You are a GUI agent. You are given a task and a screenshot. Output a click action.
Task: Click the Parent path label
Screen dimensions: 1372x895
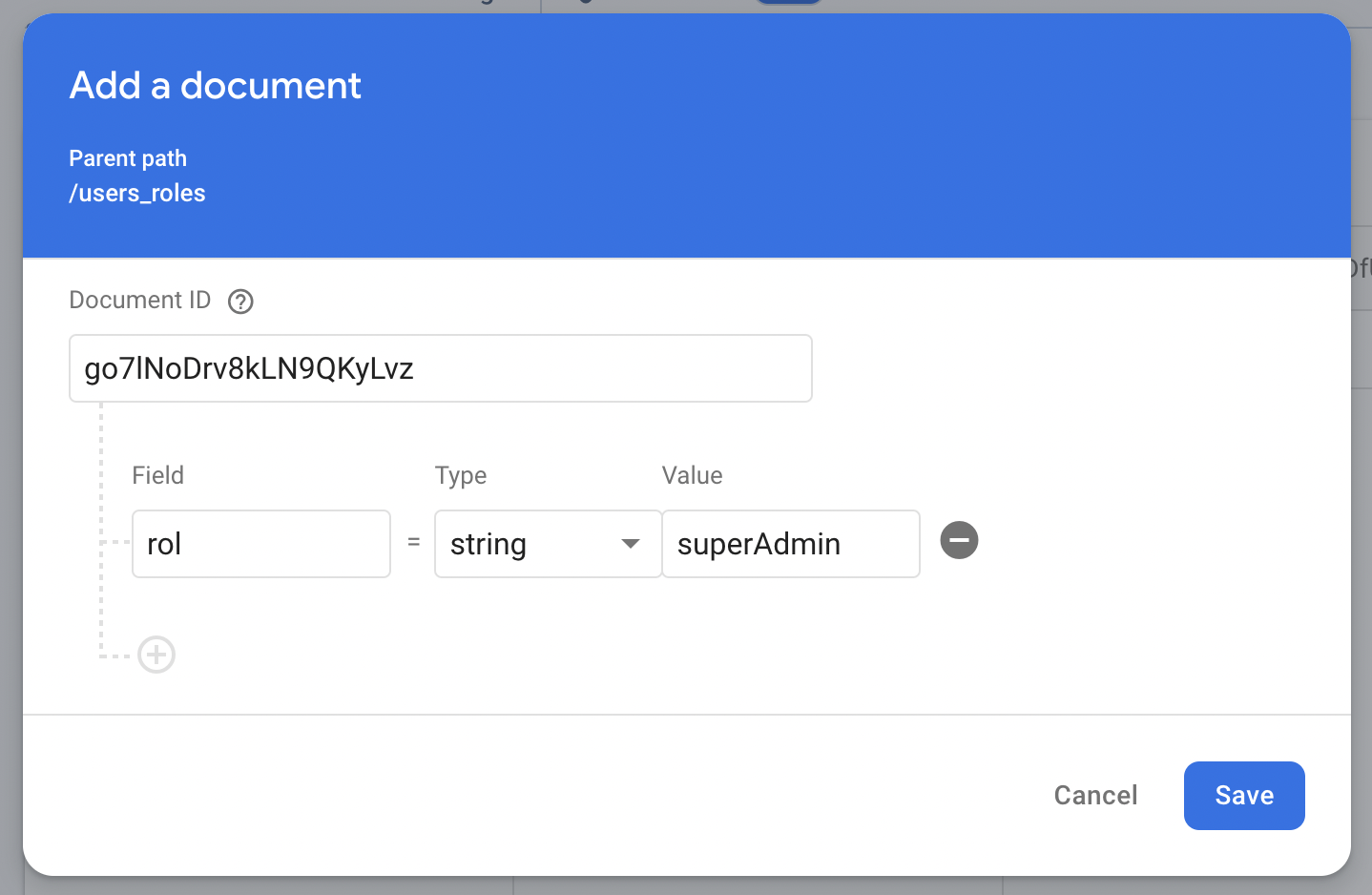click(128, 158)
